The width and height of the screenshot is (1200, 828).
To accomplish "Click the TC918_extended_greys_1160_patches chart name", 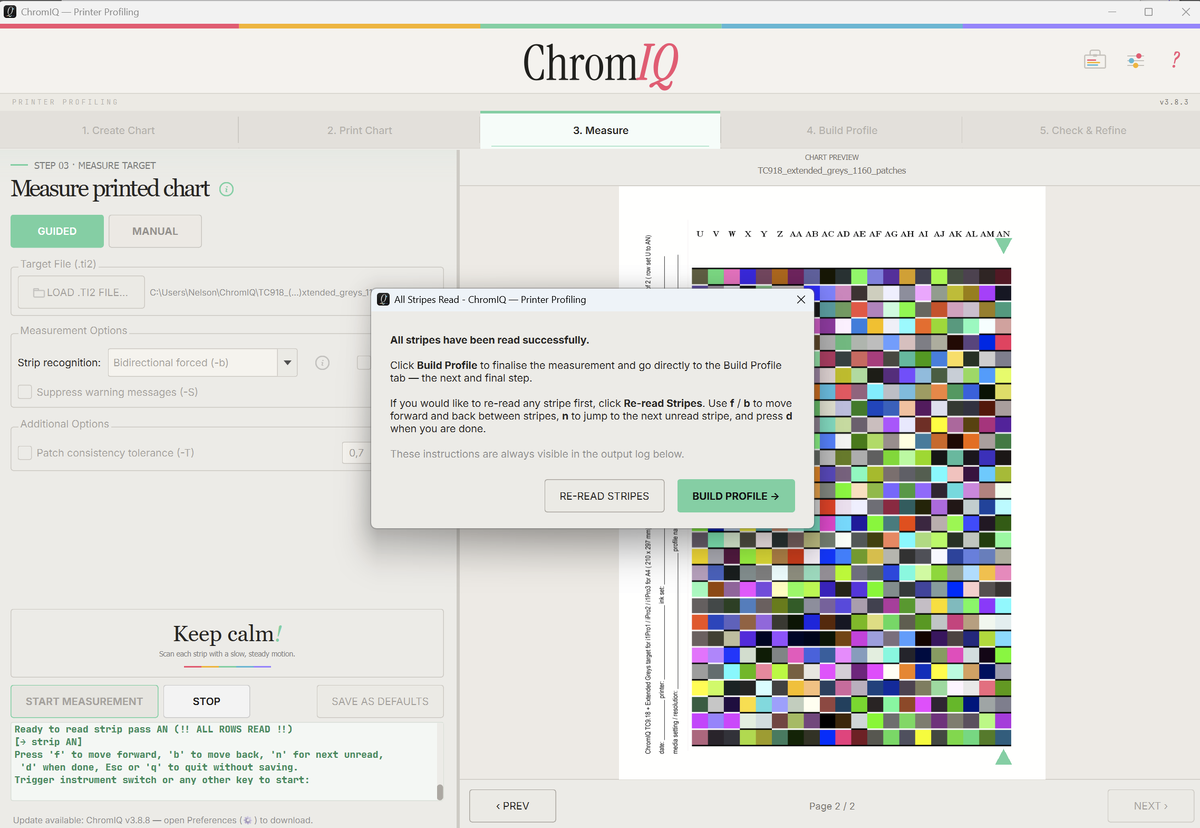I will click(832, 171).
